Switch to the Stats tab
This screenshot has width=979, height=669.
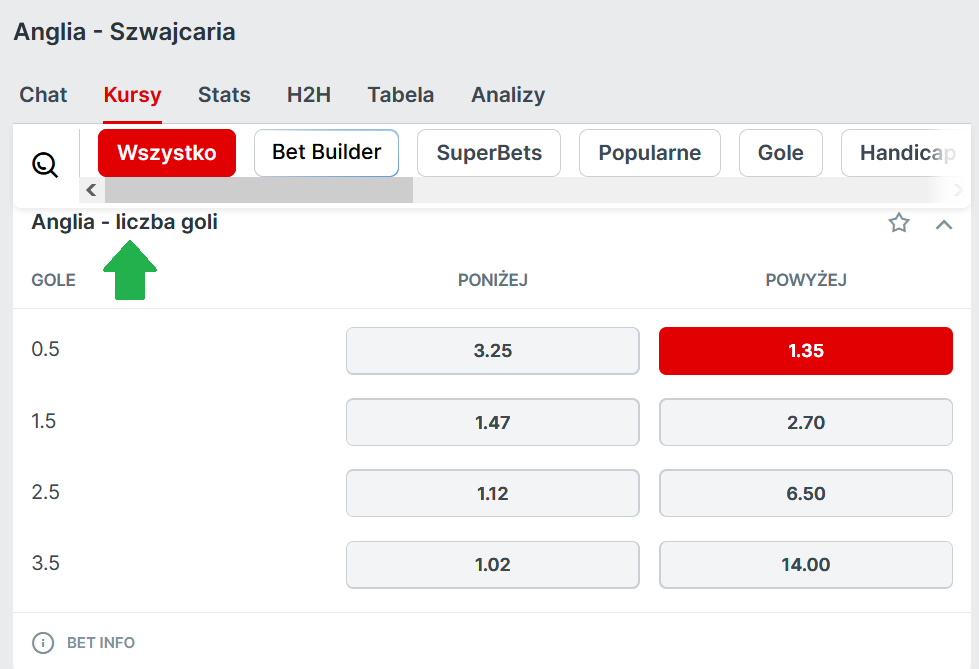(224, 95)
